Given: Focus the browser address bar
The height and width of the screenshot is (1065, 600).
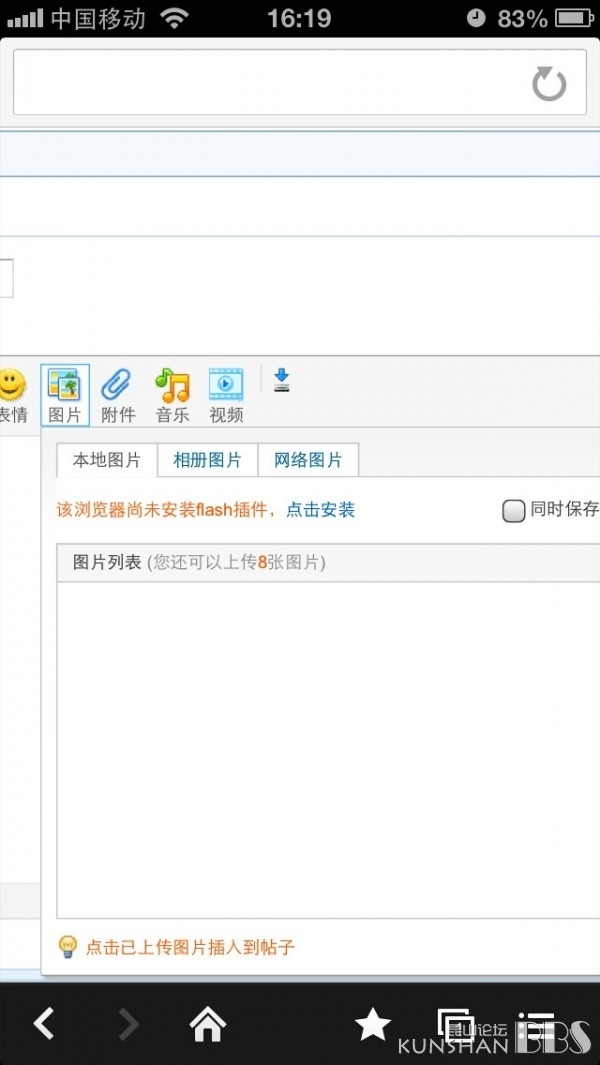Looking at the screenshot, I should click(300, 82).
